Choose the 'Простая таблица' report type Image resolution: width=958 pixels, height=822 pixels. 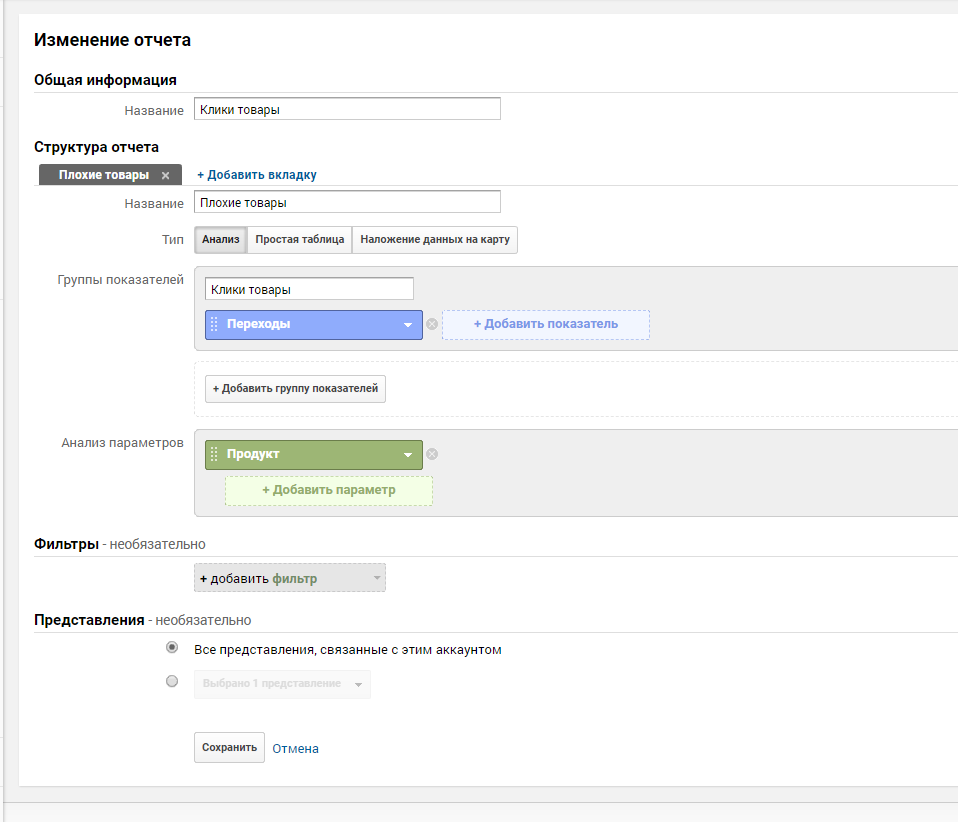(299, 240)
